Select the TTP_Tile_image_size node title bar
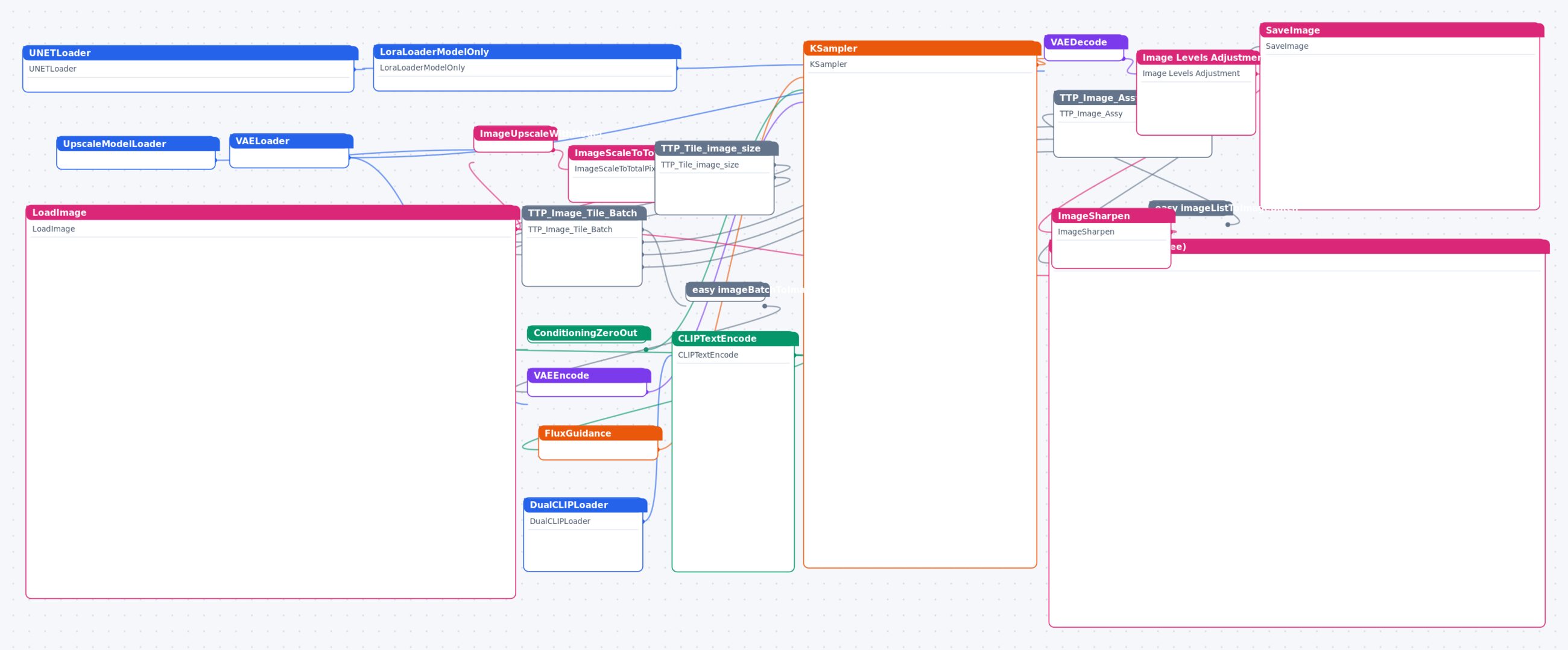The width and height of the screenshot is (1568, 650). (x=716, y=148)
